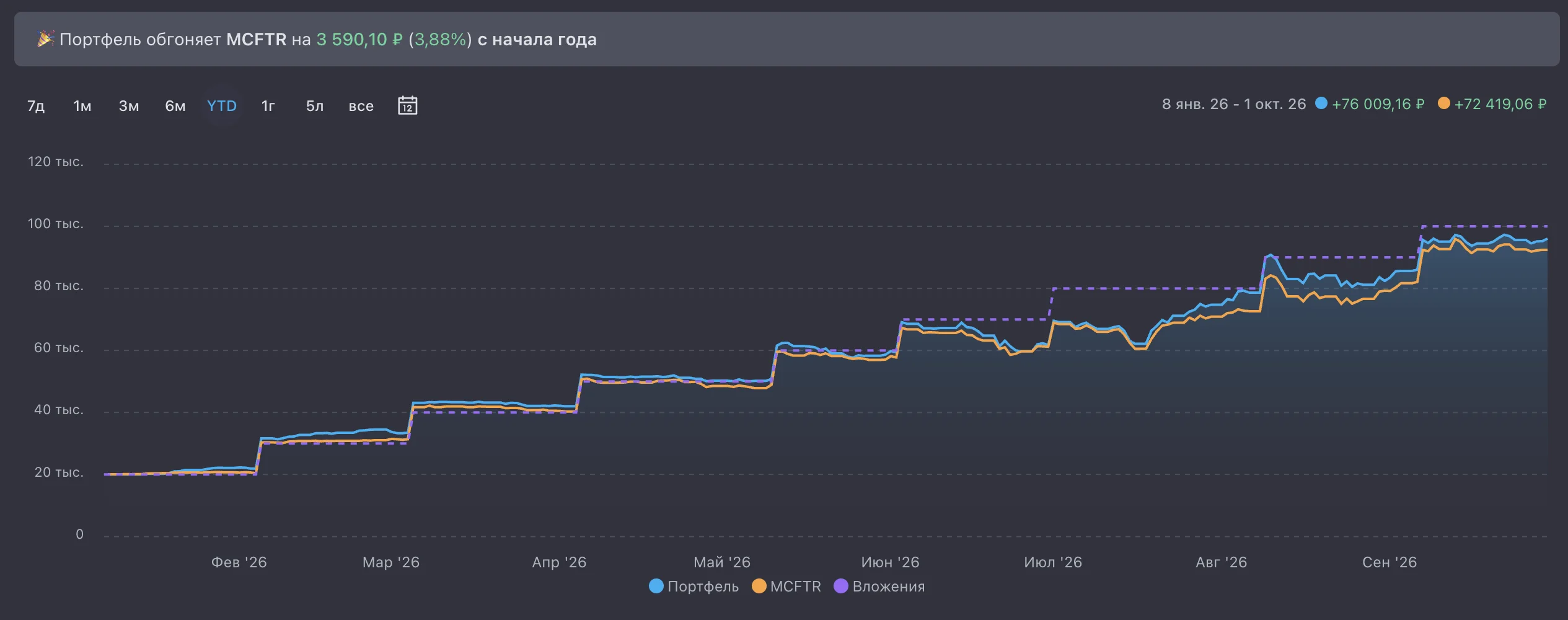Screen dimensions: 1568x620
Task: Toggle the Портфель series in the legend
Action: 694,587
